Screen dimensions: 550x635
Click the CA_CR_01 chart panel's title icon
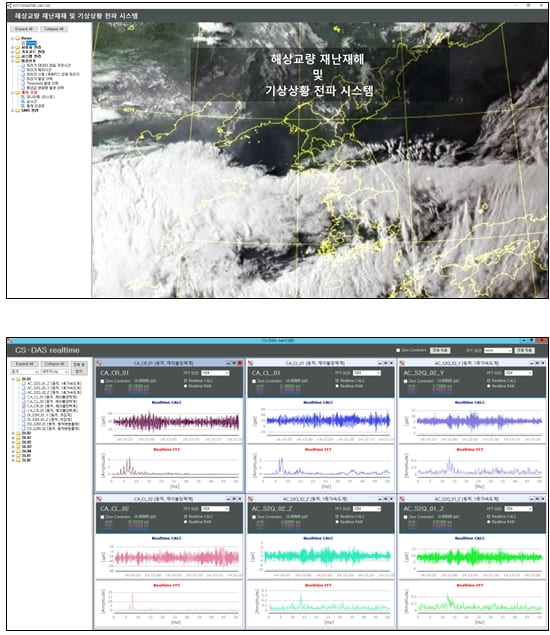98,363
